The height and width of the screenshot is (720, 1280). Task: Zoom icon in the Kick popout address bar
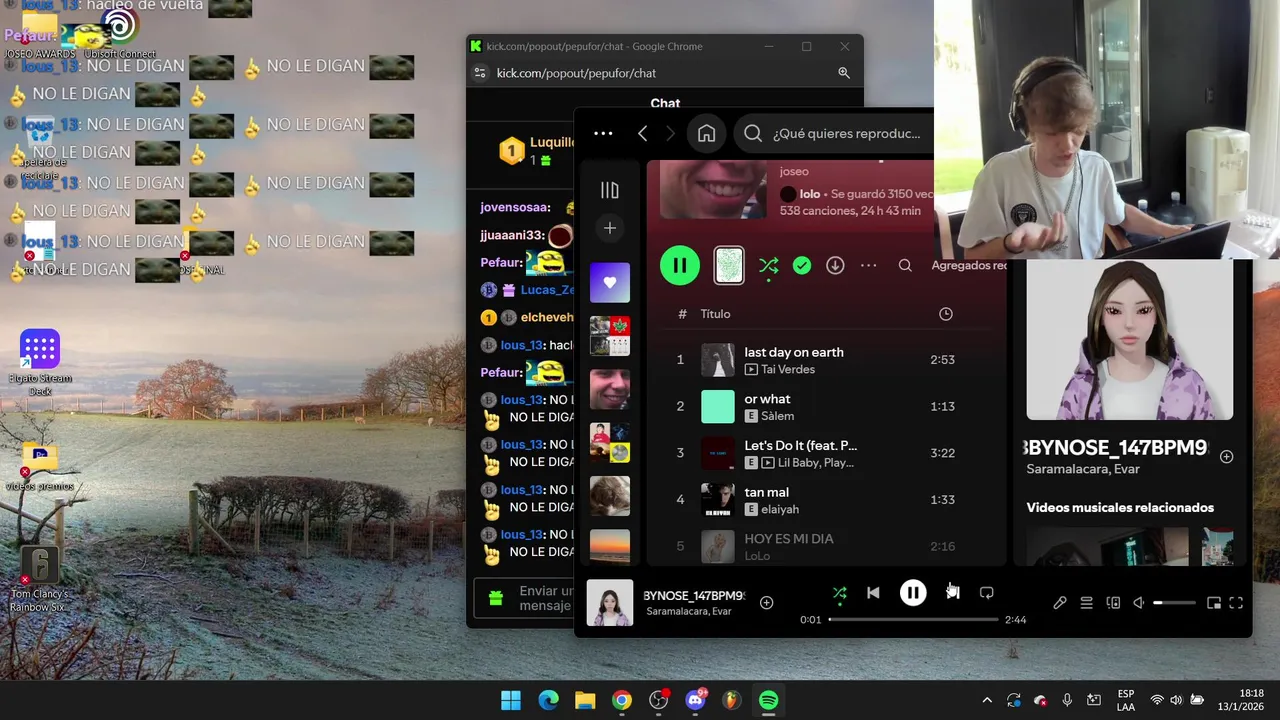844,73
